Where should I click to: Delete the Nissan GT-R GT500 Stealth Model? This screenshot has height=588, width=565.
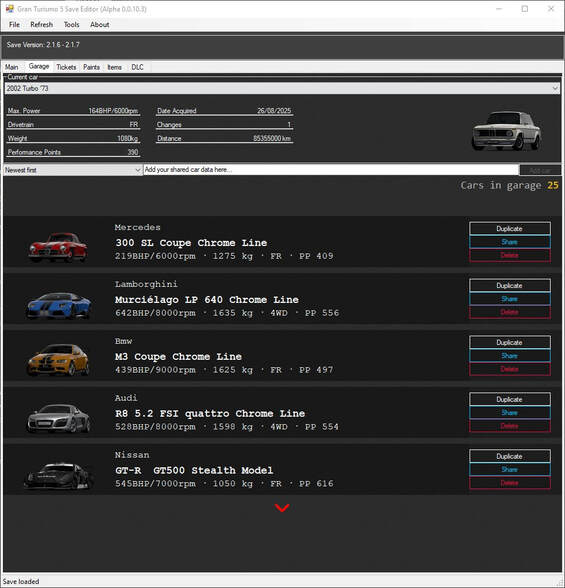click(510, 483)
